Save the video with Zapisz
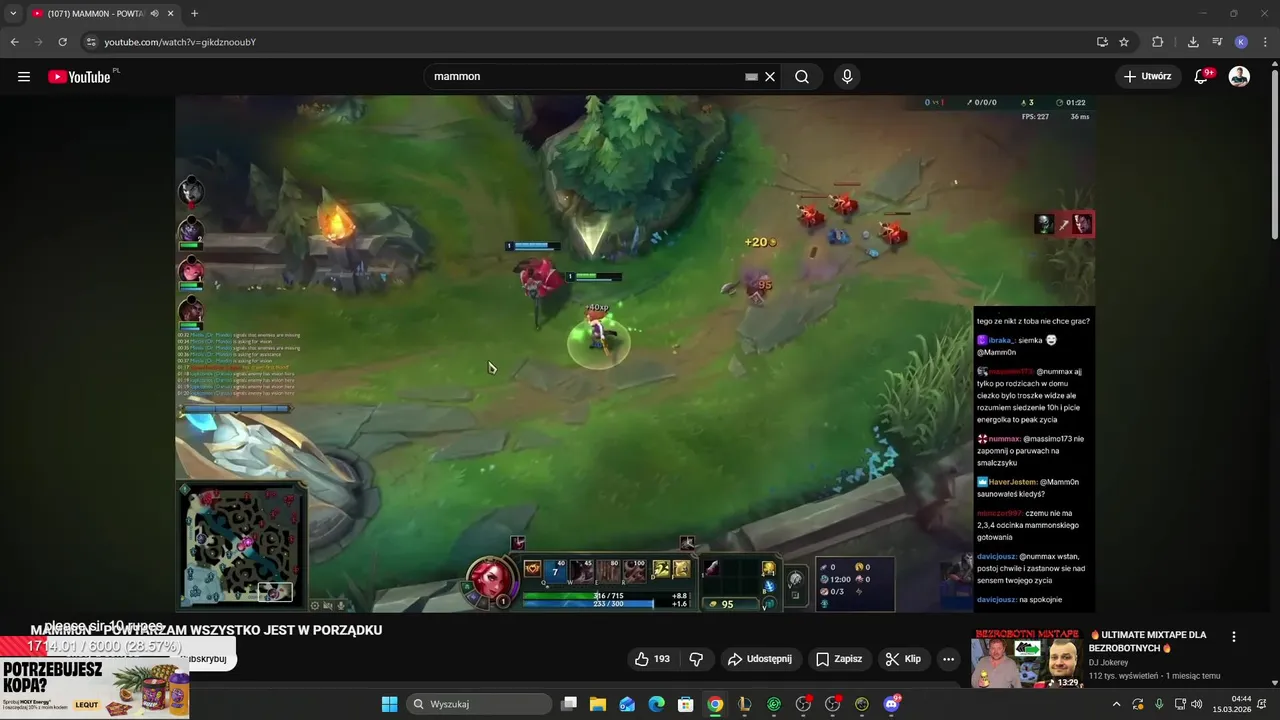This screenshot has width=1280, height=720. [838, 659]
